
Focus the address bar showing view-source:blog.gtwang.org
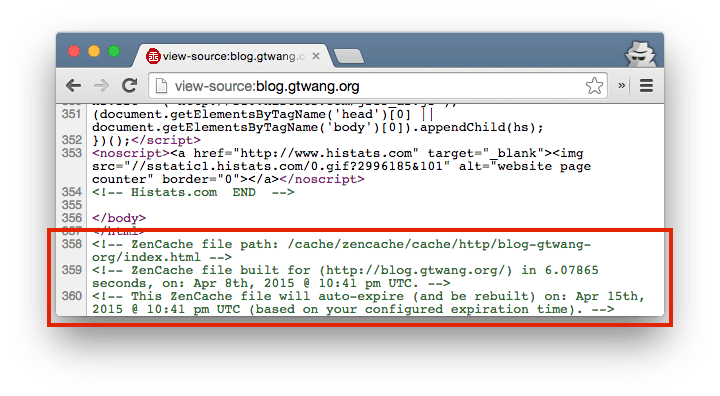pos(378,86)
